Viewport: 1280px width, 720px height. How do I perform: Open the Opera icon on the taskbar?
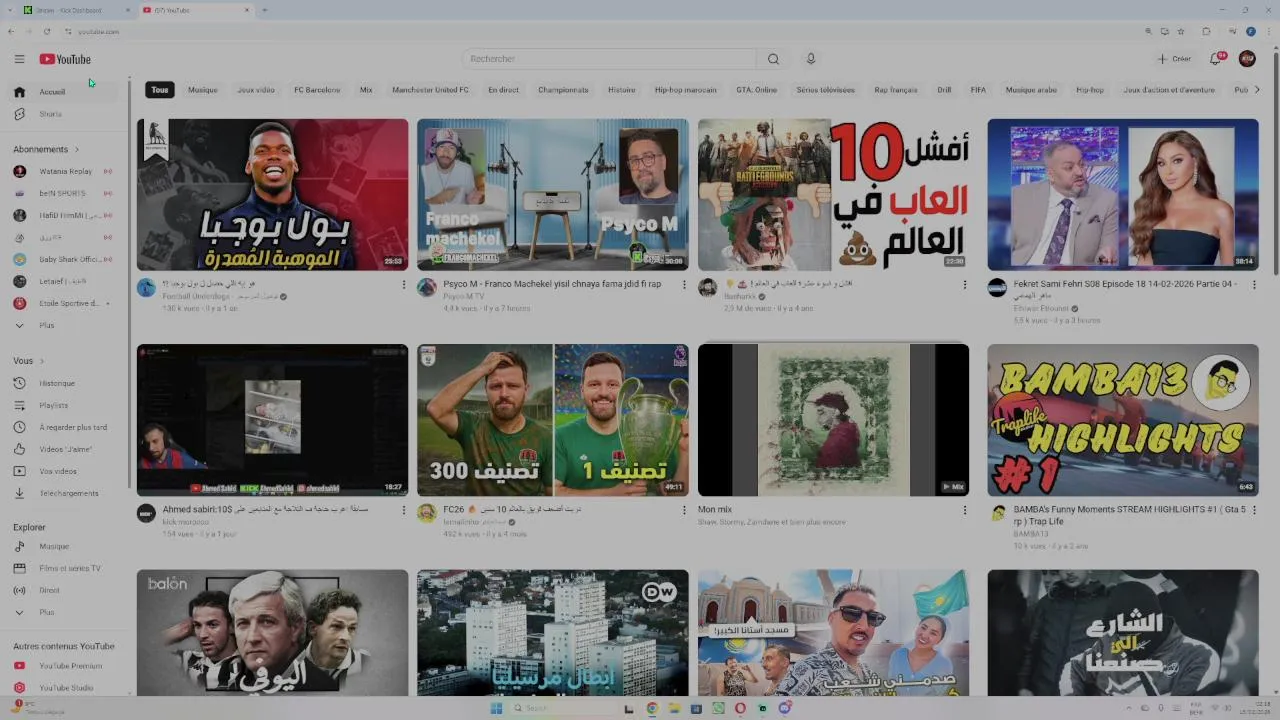click(740, 708)
